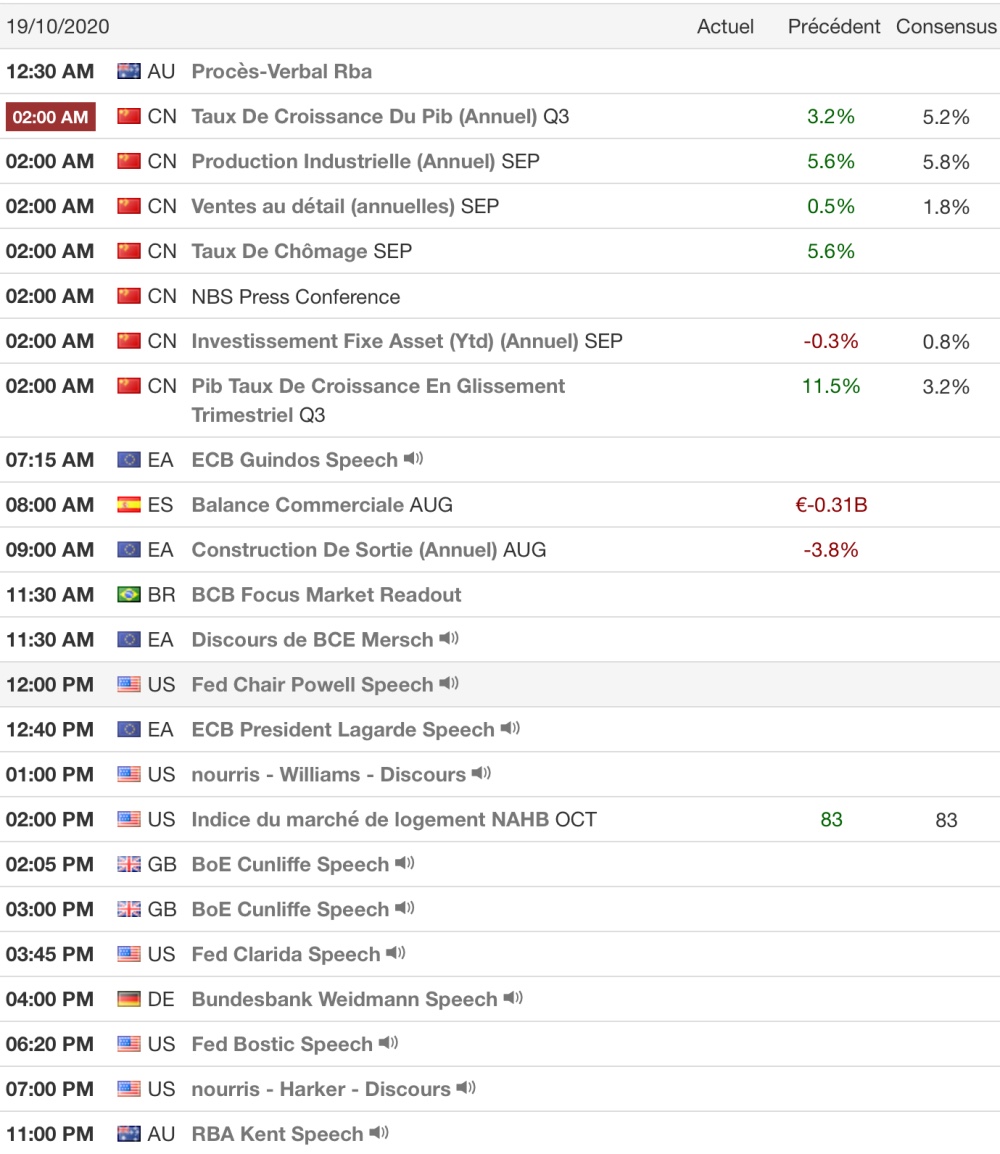This screenshot has height=1154, width=1000.
Task: Click the Germany flag on the Bundesbank Weidmann row
Action: coord(129,999)
